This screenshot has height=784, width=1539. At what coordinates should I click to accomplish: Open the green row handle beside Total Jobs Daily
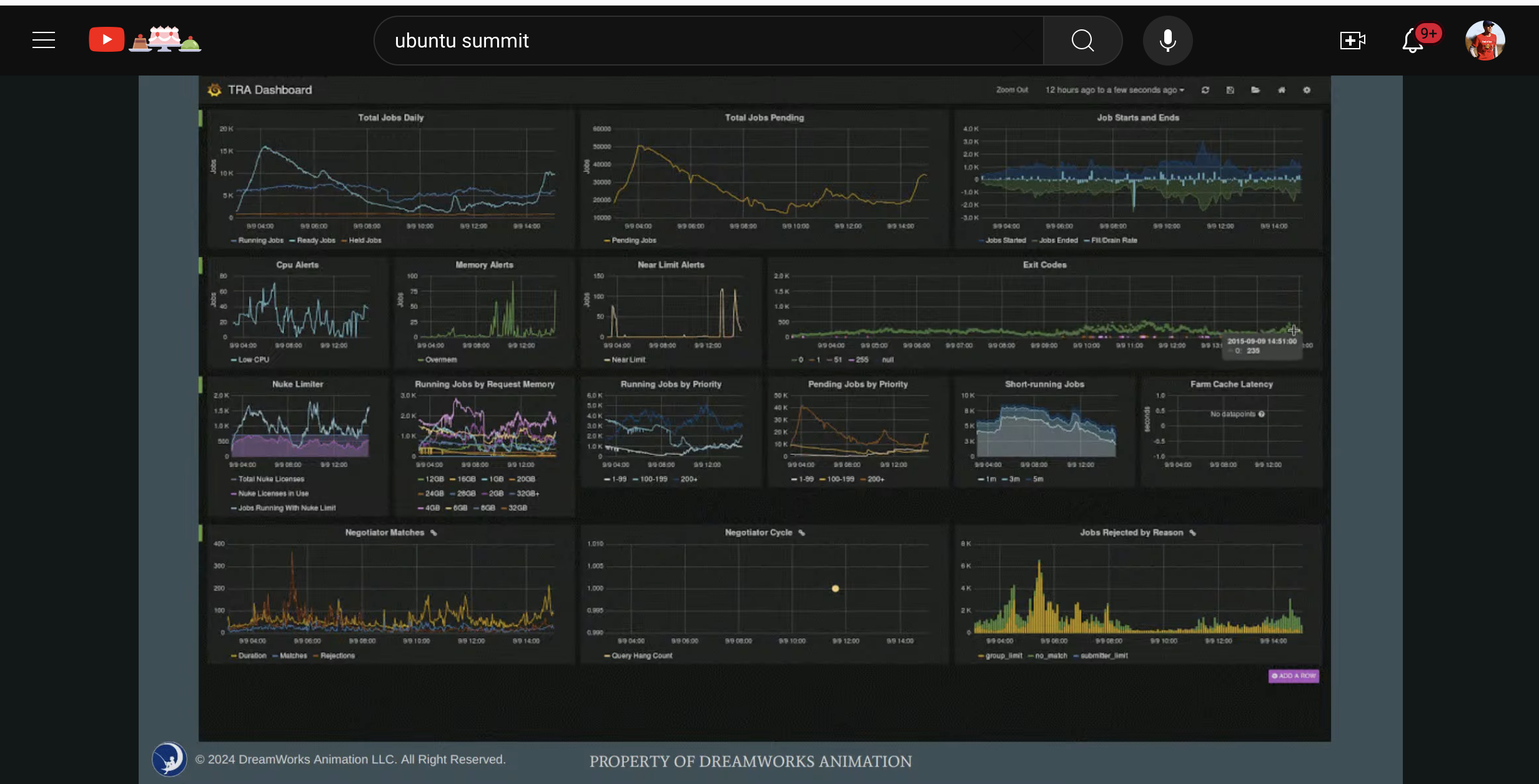coord(200,118)
